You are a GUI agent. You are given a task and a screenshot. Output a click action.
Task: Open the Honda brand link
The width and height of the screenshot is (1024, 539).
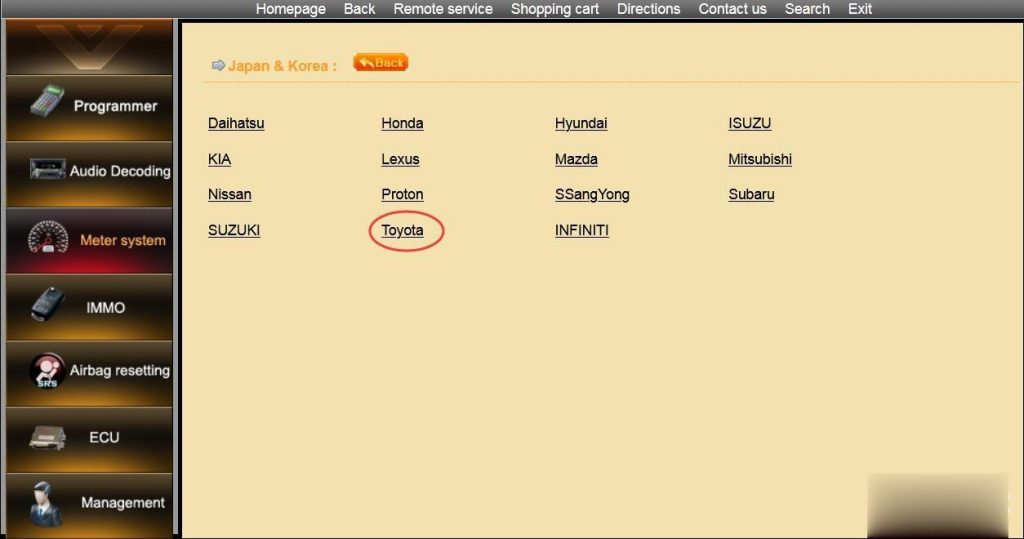point(402,123)
